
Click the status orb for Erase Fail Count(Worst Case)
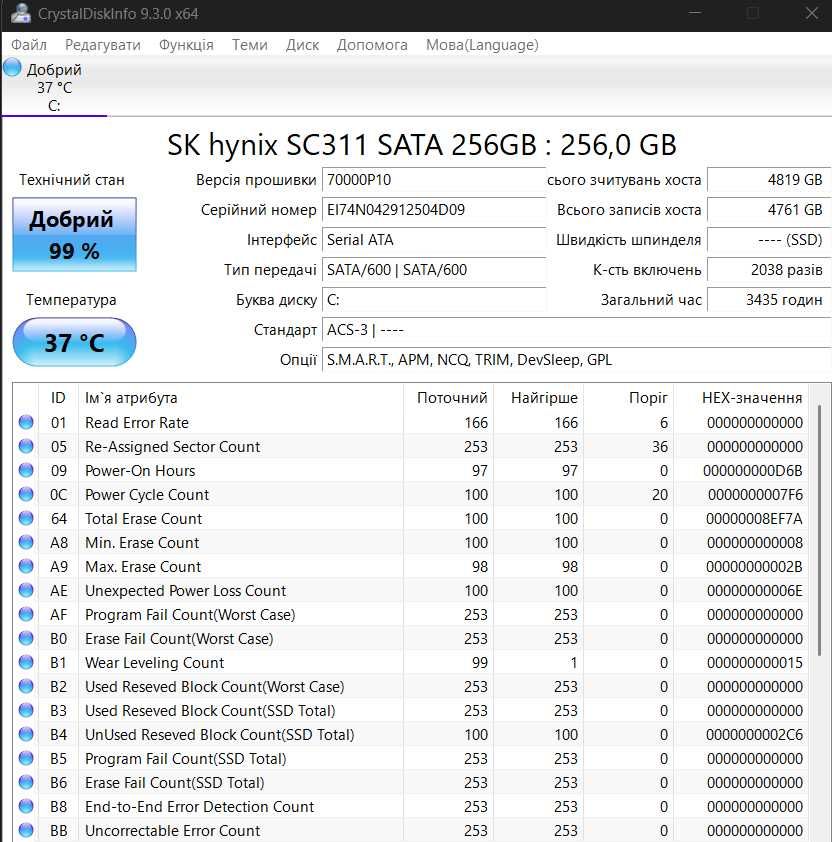[26, 638]
